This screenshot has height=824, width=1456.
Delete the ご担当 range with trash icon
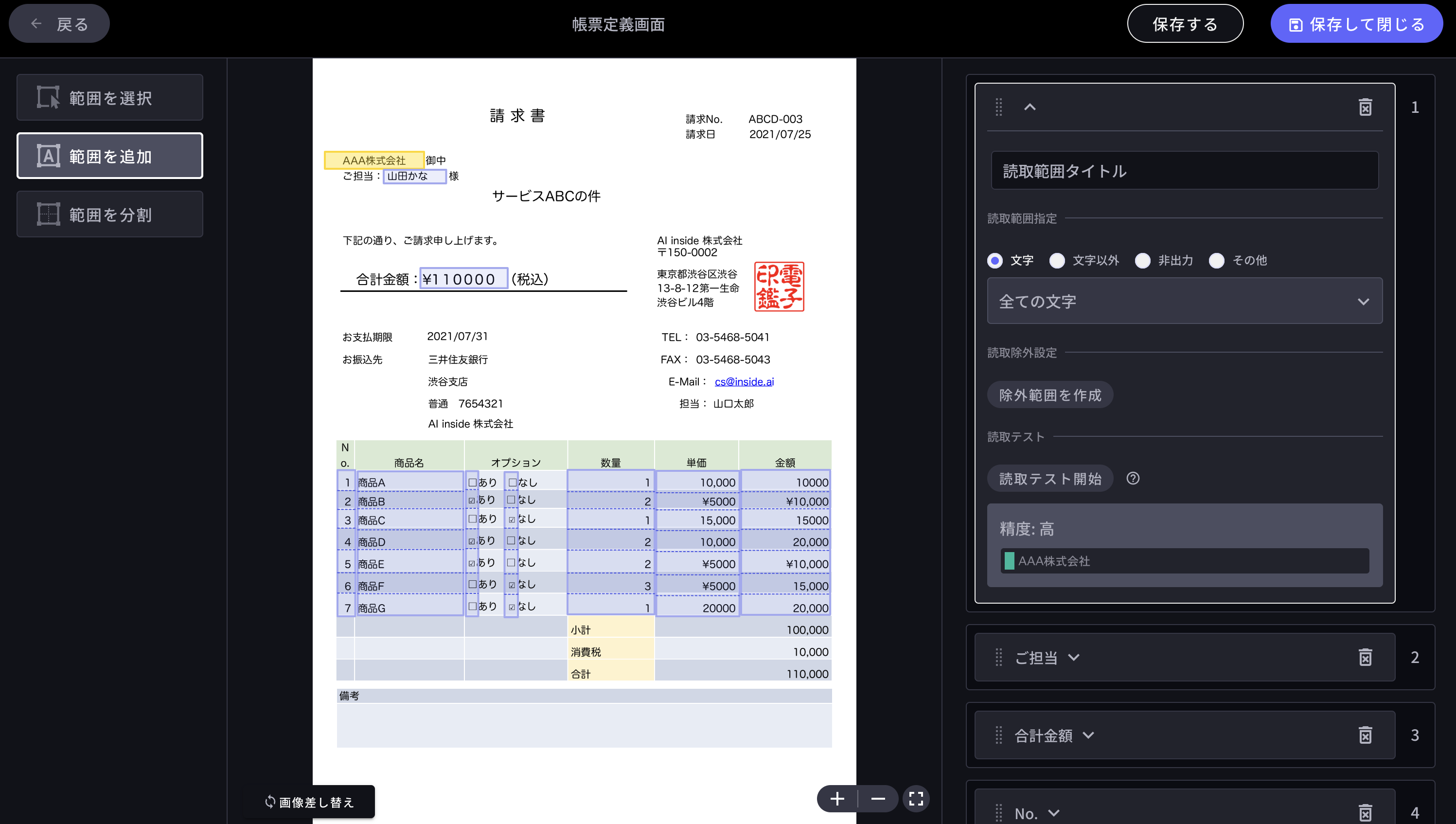pyautogui.click(x=1365, y=657)
